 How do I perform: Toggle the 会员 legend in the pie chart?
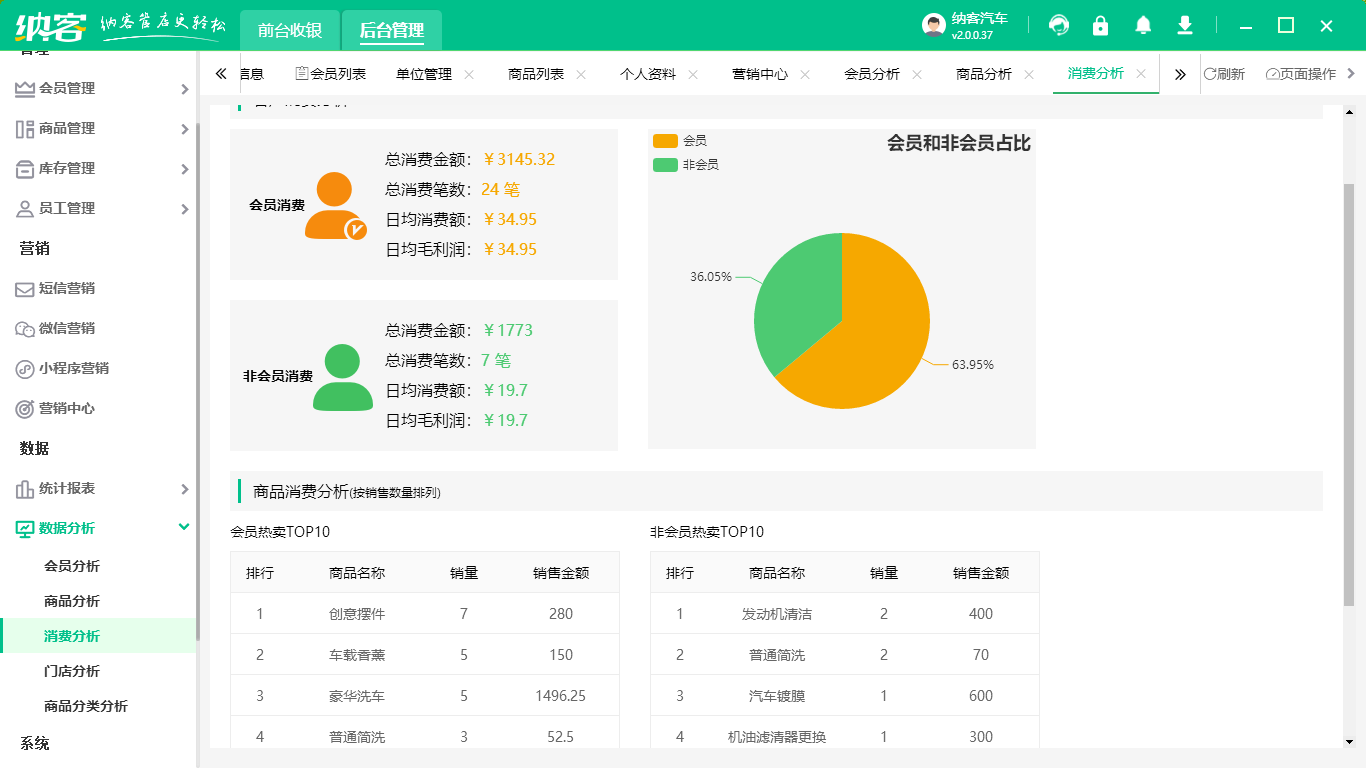tap(682, 141)
